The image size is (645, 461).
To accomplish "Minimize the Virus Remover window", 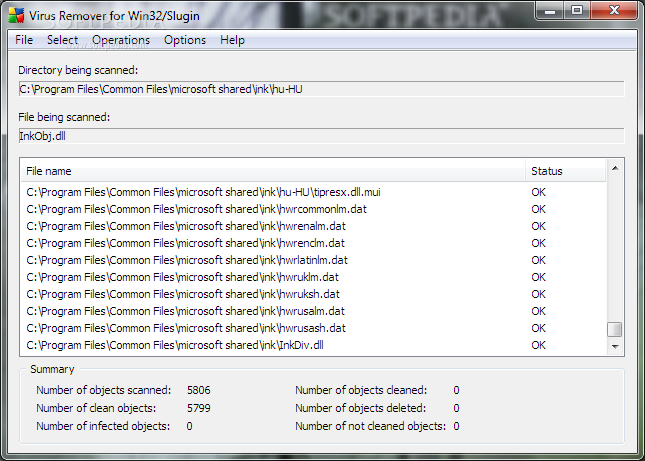I will [x=550, y=10].
